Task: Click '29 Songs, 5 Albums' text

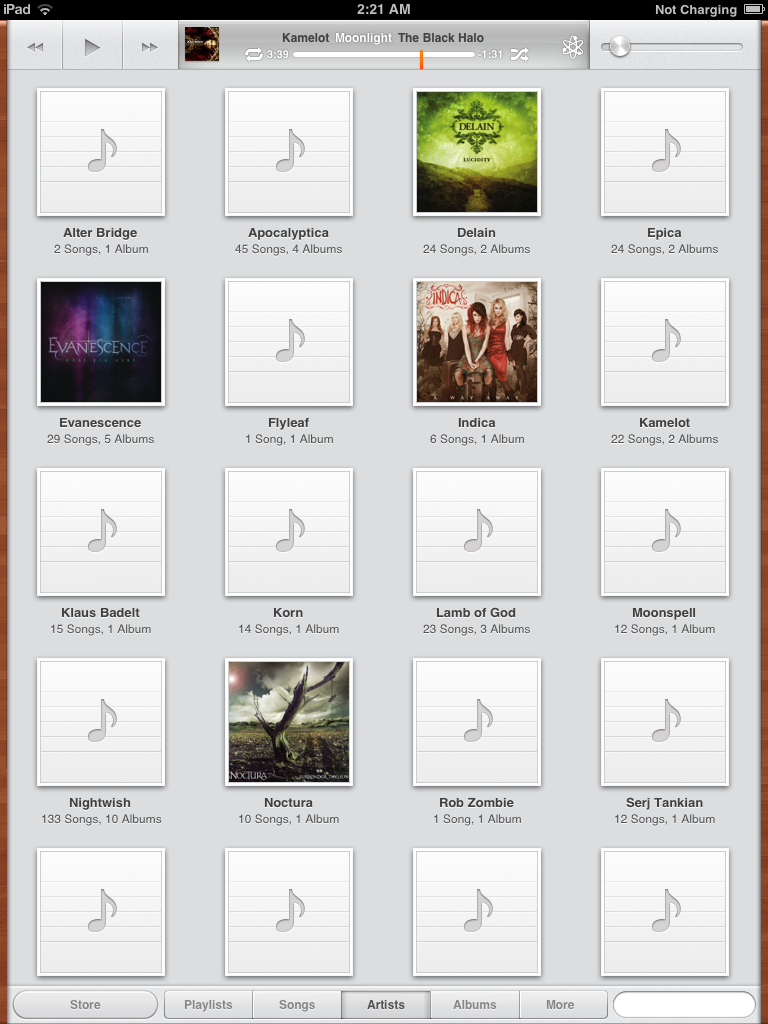Action: (101, 439)
